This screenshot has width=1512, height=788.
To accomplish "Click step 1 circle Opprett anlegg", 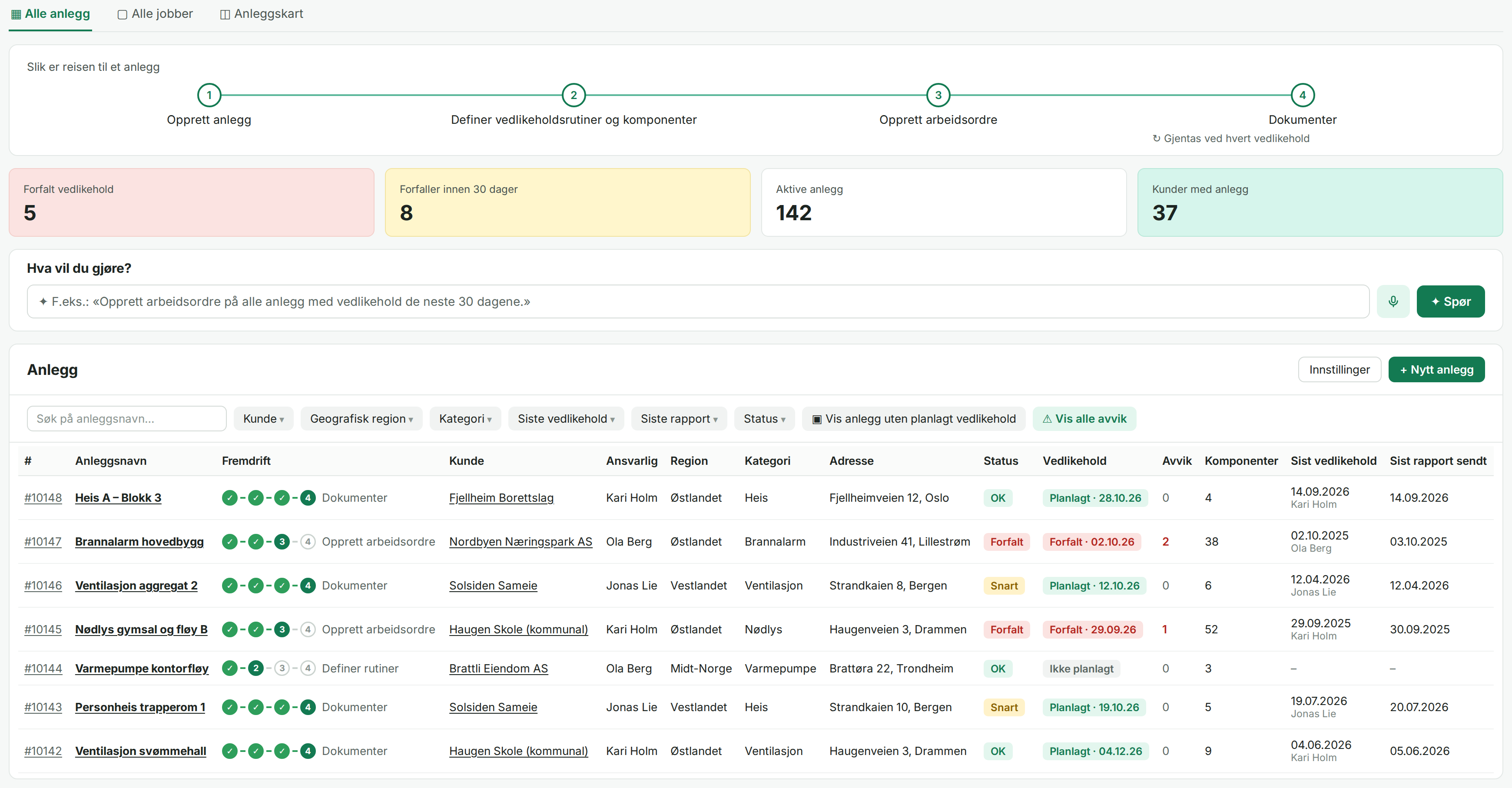I will pyautogui.click(x=209, y=95).
